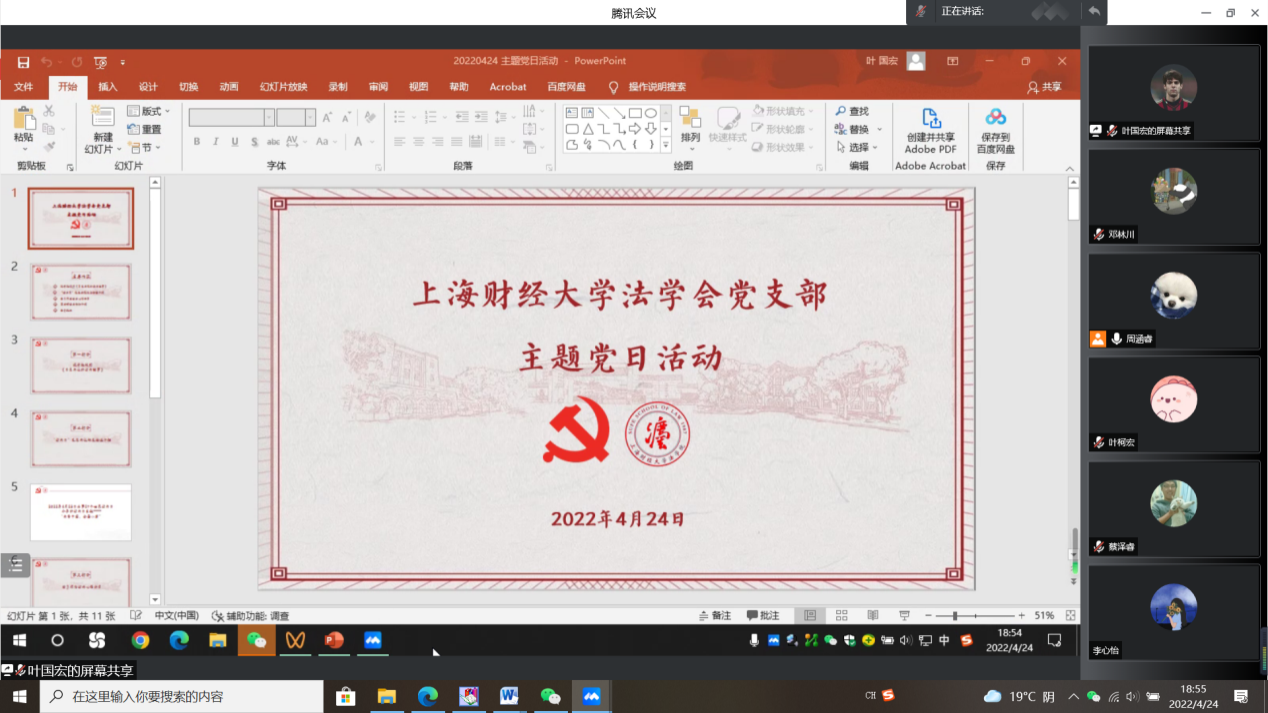This screenshot has width=1268, height=713.
Task: Click the 新建幻灯片 new slide icon
Action: [x=102, y=118]
